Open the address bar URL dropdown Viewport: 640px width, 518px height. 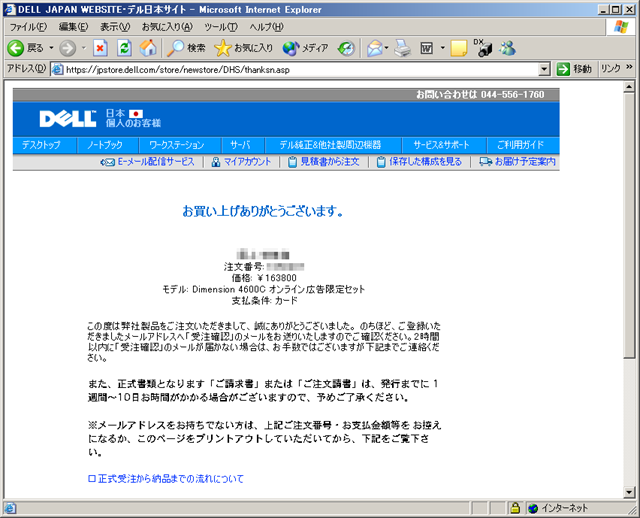point(544,70)
